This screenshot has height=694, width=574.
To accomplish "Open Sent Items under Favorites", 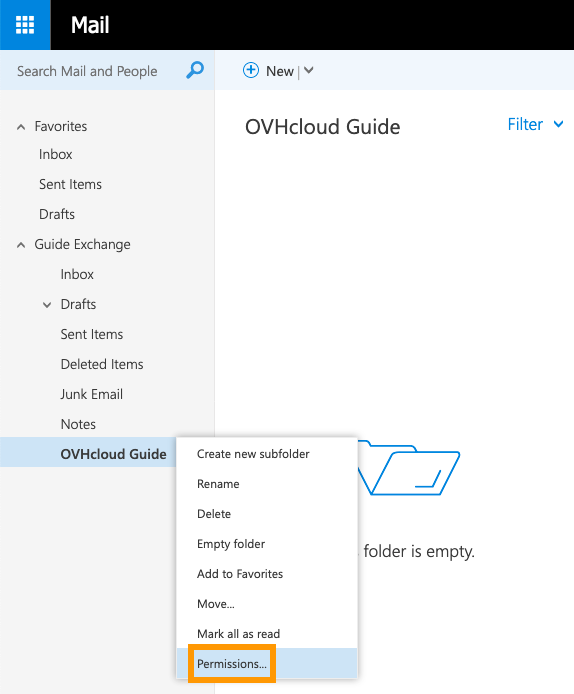I will pyautogui.click(x=70, y=184).
